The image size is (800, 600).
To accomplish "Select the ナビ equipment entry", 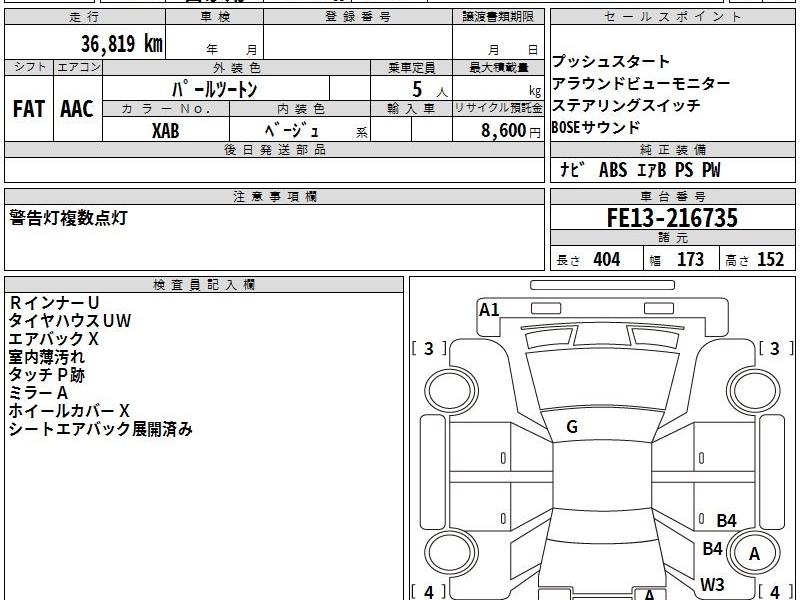I will pos(571,169).
